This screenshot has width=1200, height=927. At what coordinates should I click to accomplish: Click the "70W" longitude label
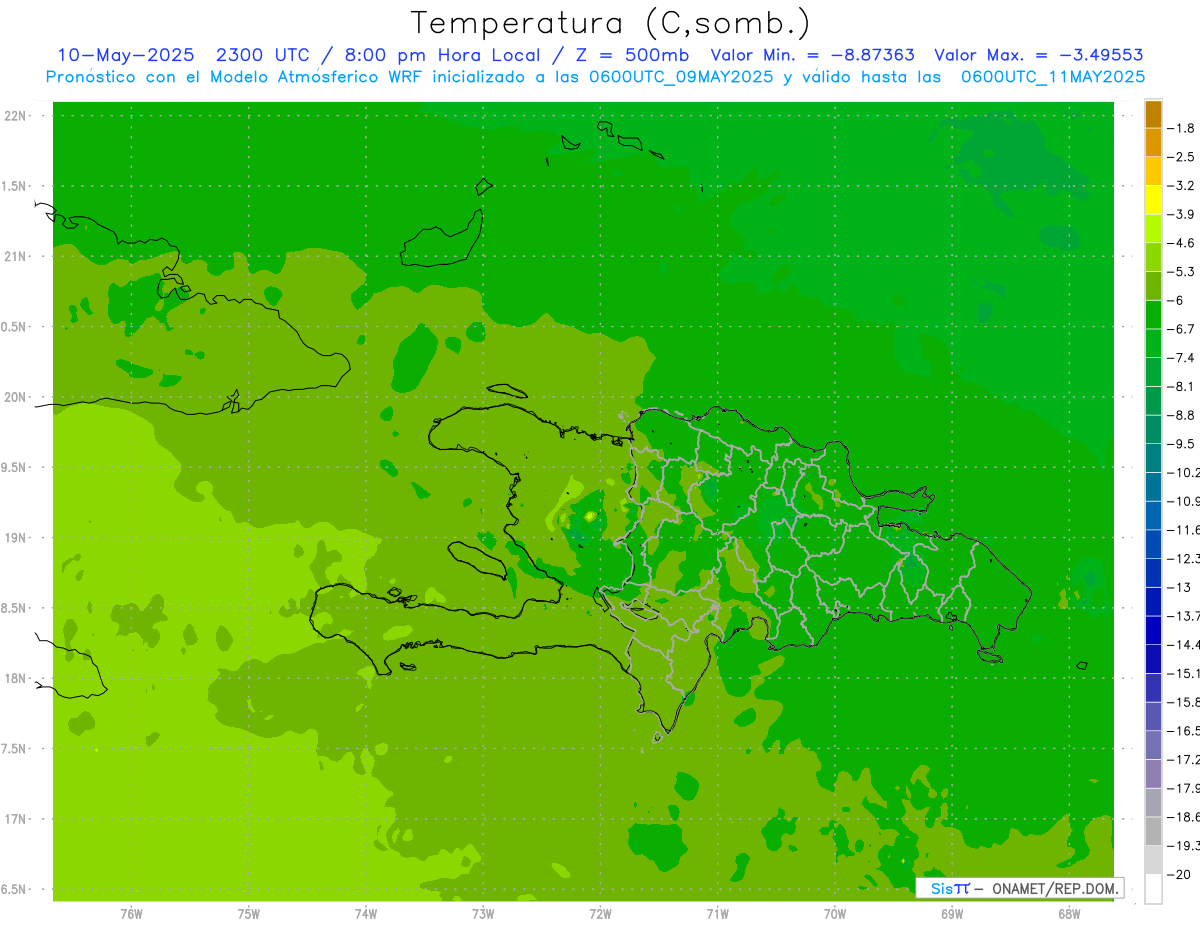(x=835, y=914)
